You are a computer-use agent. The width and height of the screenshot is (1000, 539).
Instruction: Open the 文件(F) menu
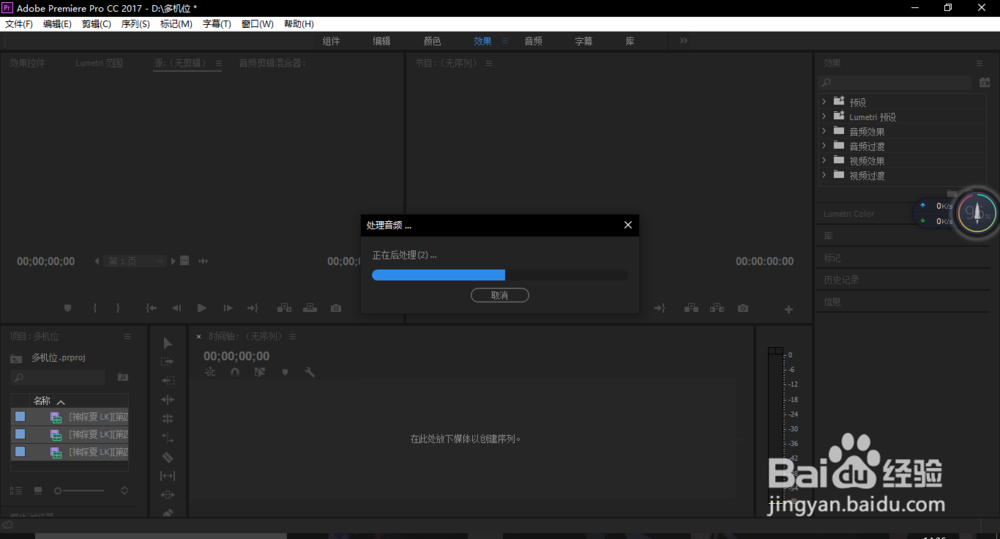[x=18, y=24]
